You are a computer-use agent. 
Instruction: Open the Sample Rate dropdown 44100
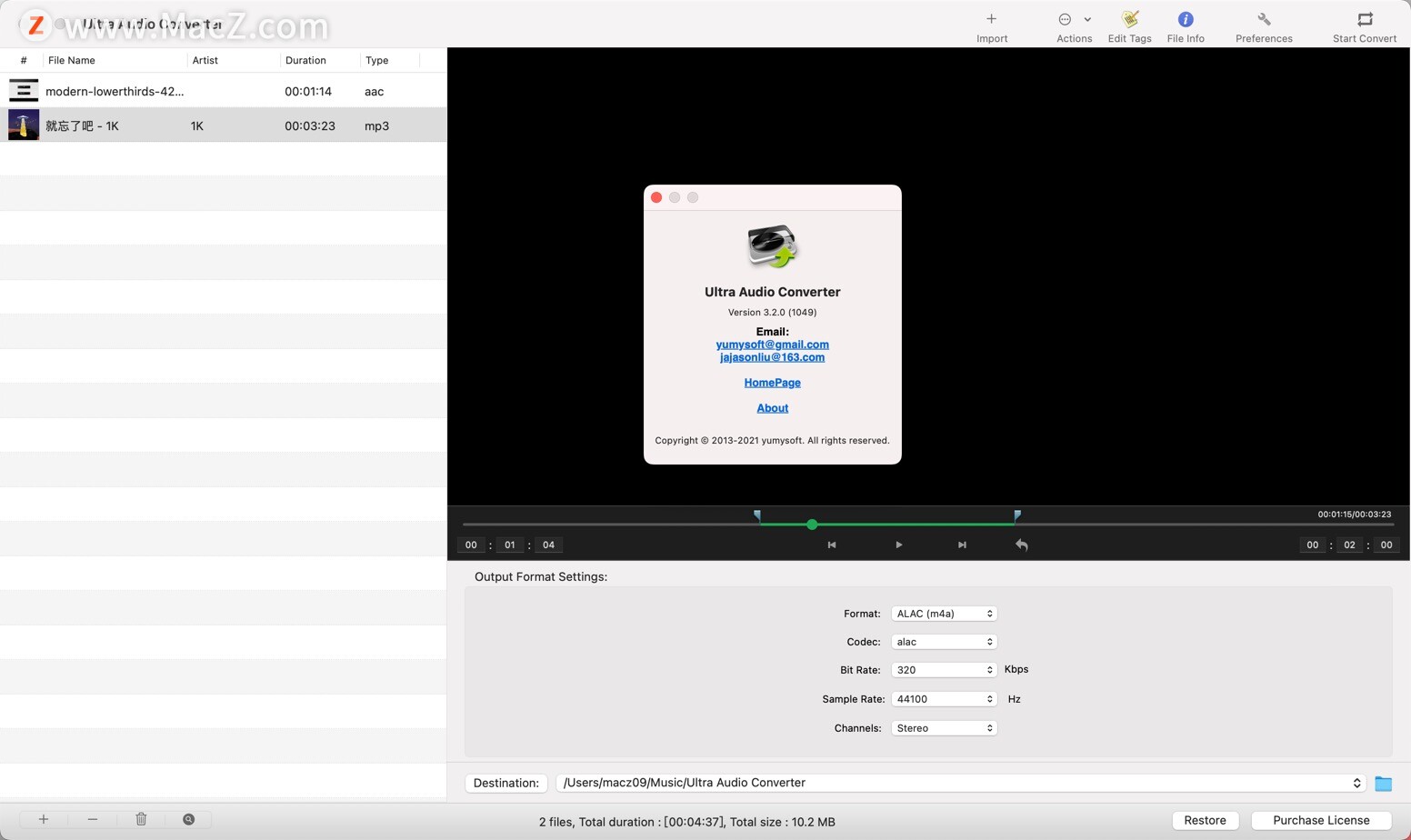(x=944, y=699)
